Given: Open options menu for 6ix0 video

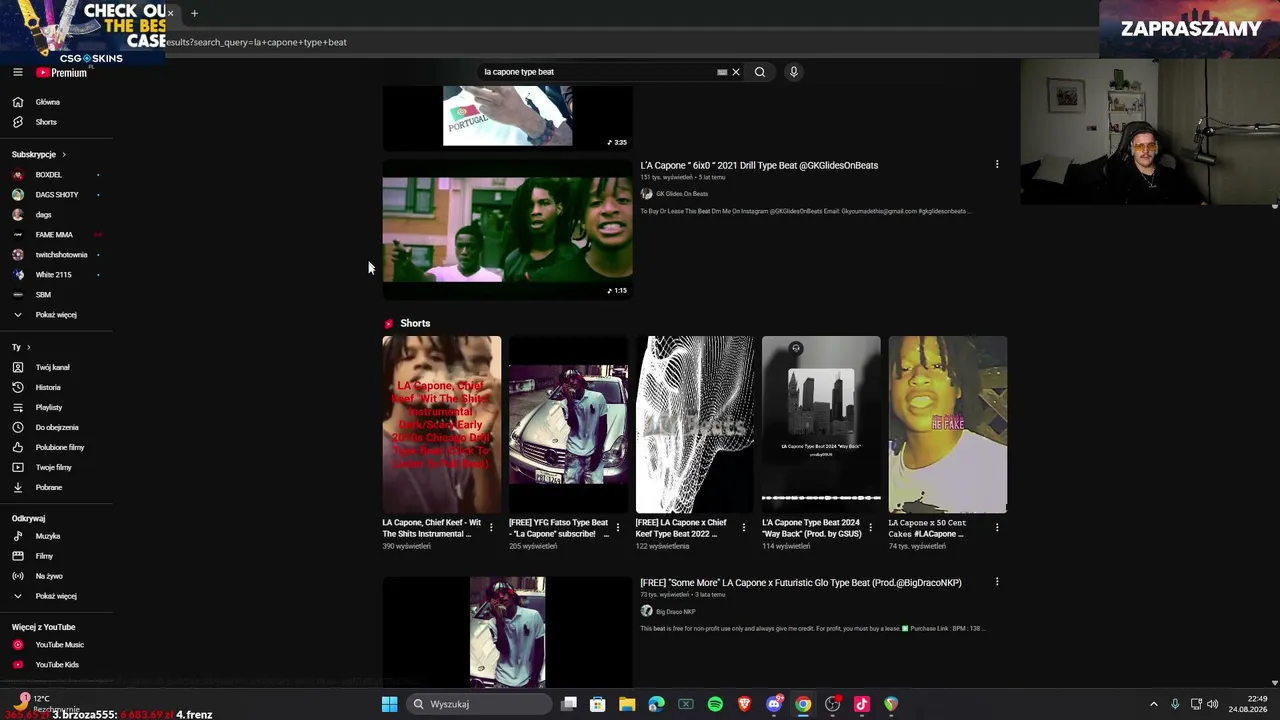Looking at the screenshot, I should (x=997, y=164).
